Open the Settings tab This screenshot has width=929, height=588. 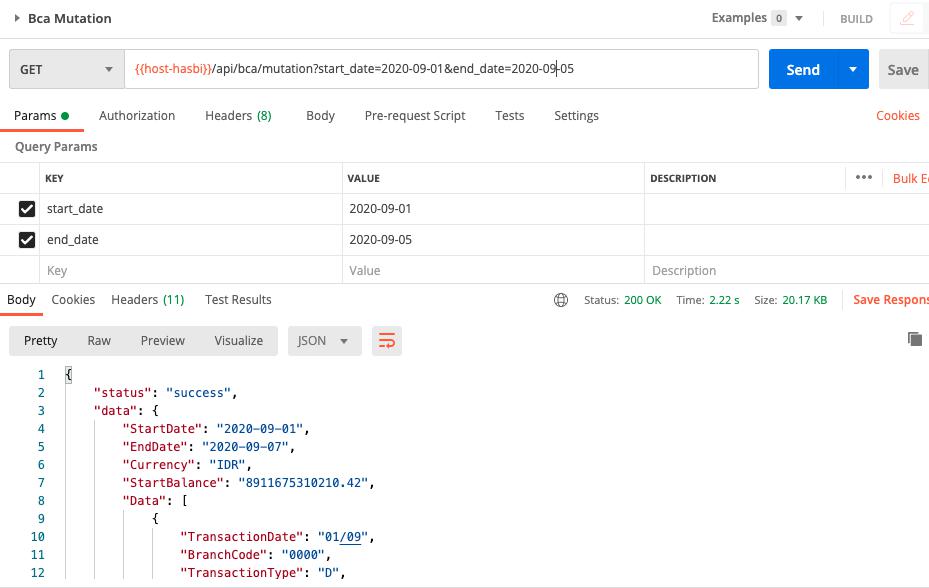coord(576,116)
